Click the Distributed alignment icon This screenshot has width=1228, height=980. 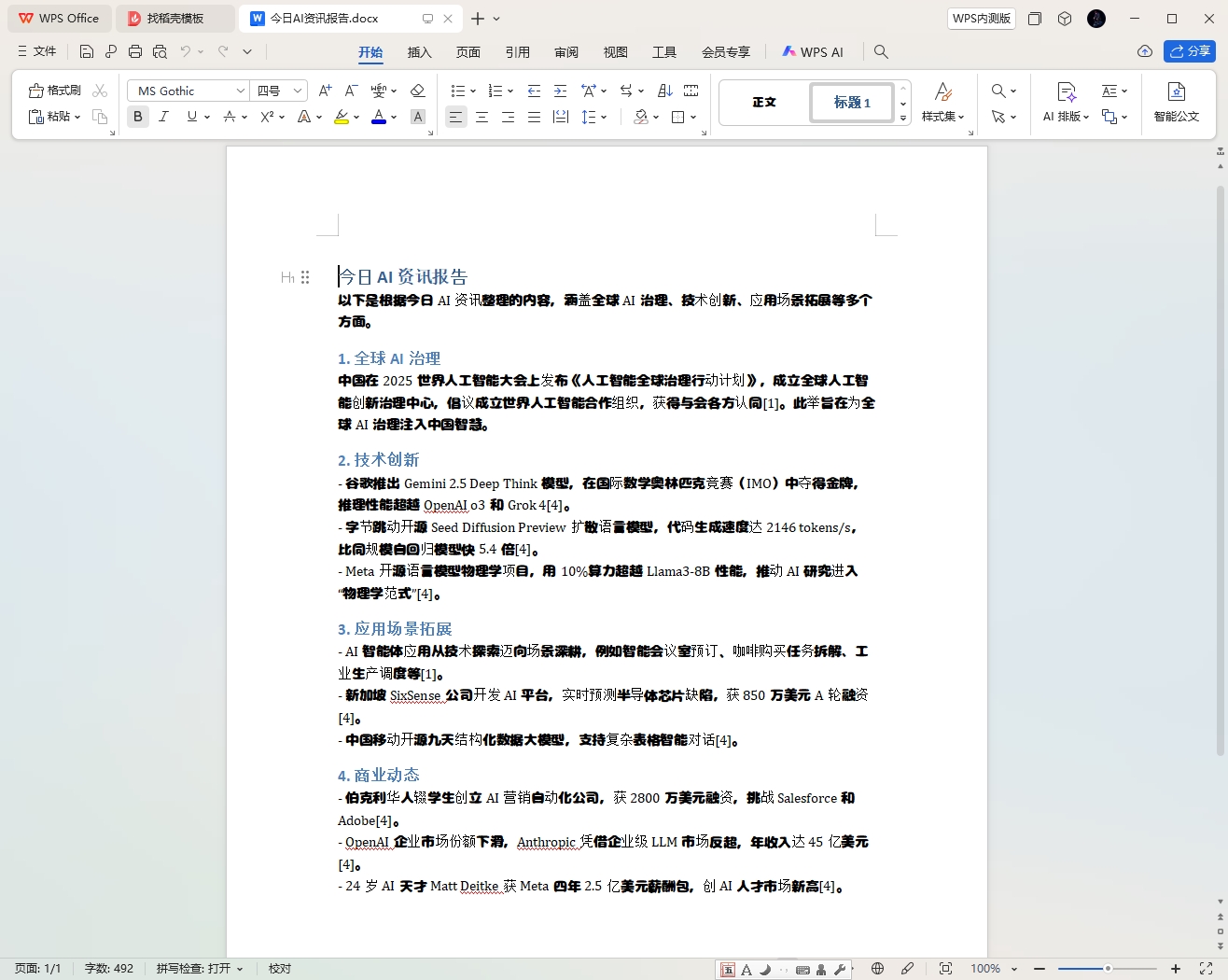pos(560,117)
